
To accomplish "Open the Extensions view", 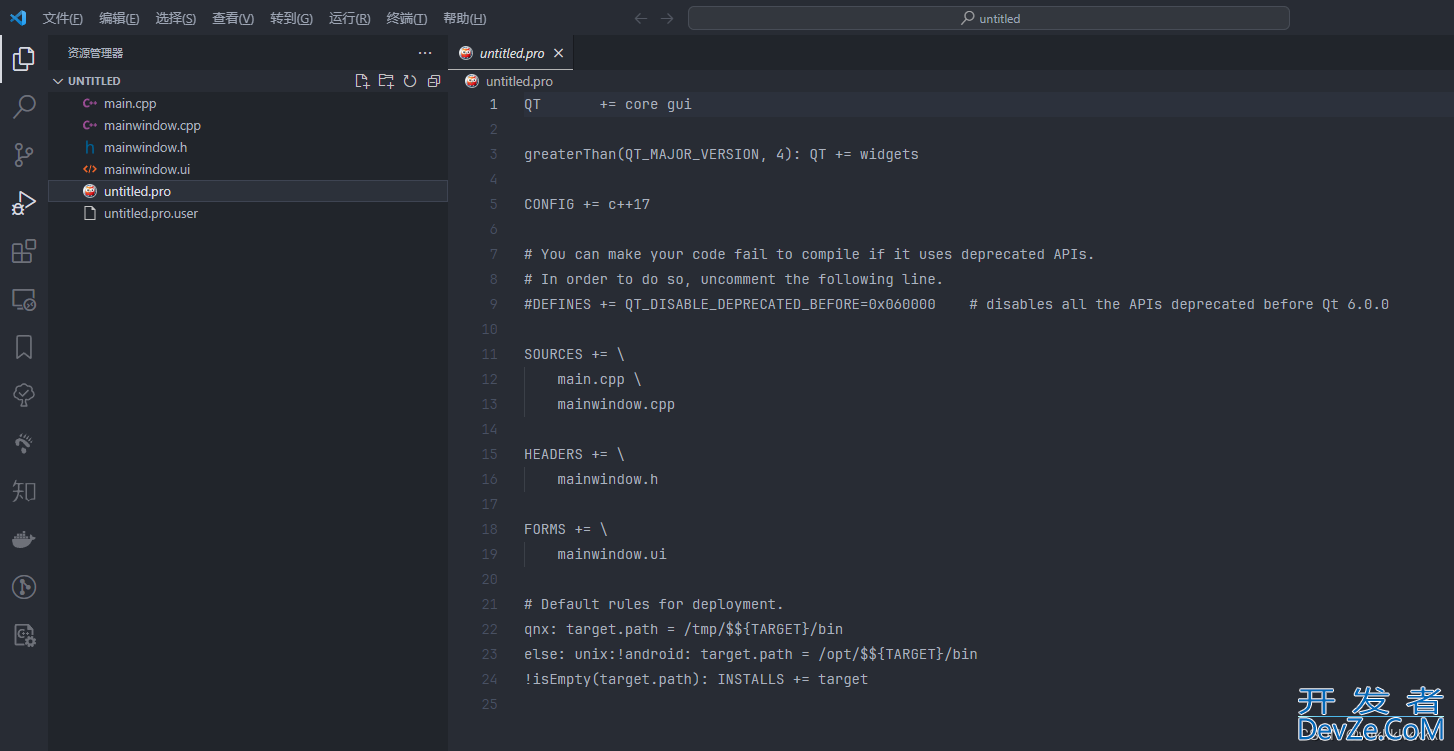I will coord(24,251).
